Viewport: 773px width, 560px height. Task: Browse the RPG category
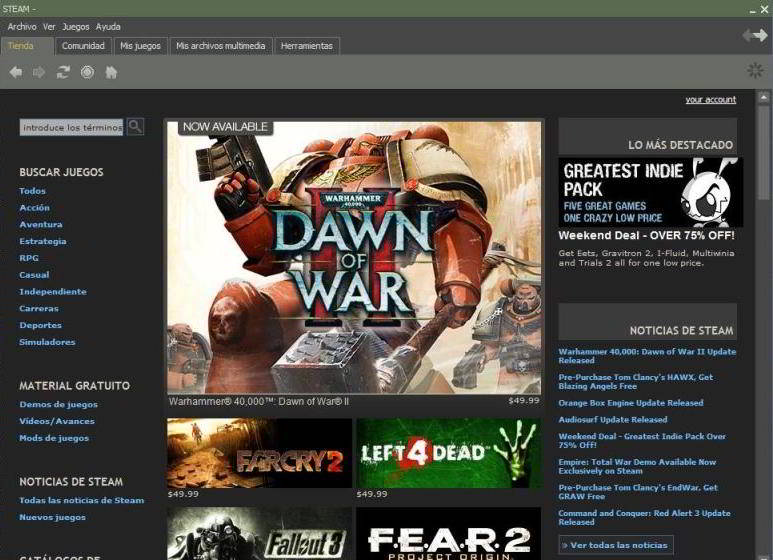(29, 258)
